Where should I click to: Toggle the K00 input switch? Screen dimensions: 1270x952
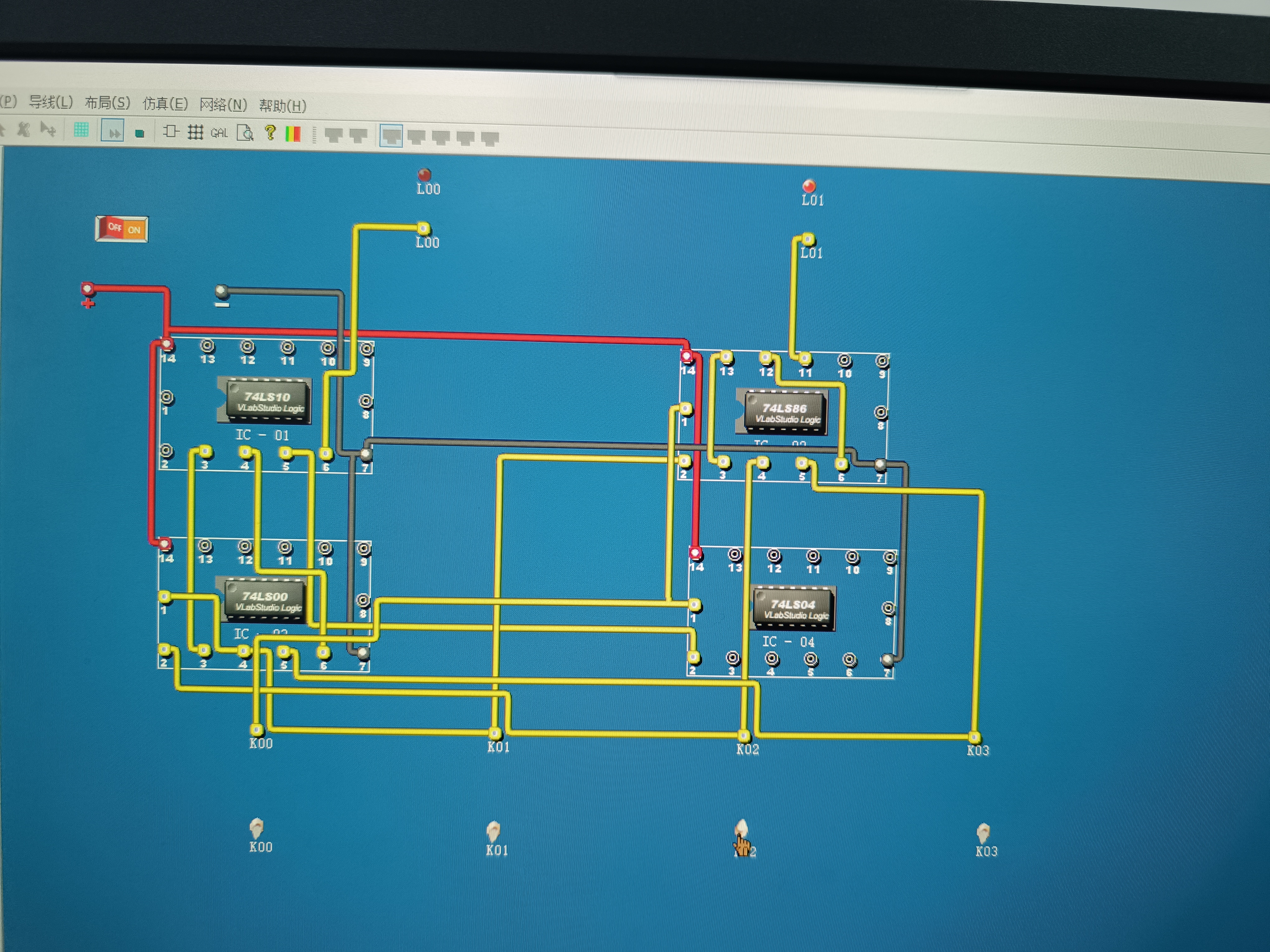tap(256, 828)
